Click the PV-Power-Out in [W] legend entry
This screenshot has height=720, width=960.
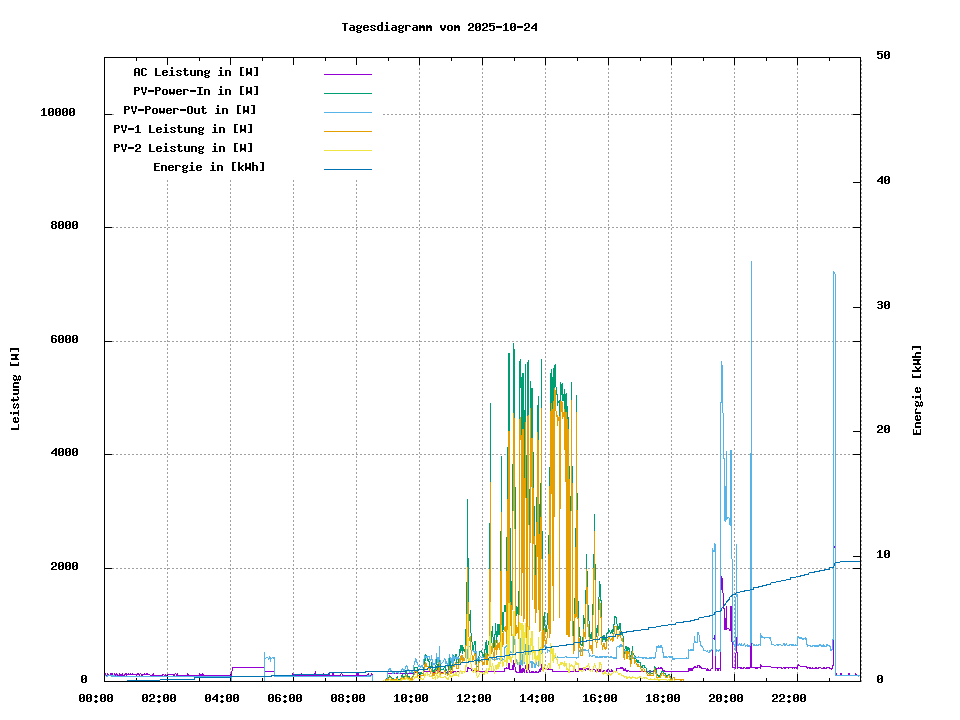click(x=189, y=110)
